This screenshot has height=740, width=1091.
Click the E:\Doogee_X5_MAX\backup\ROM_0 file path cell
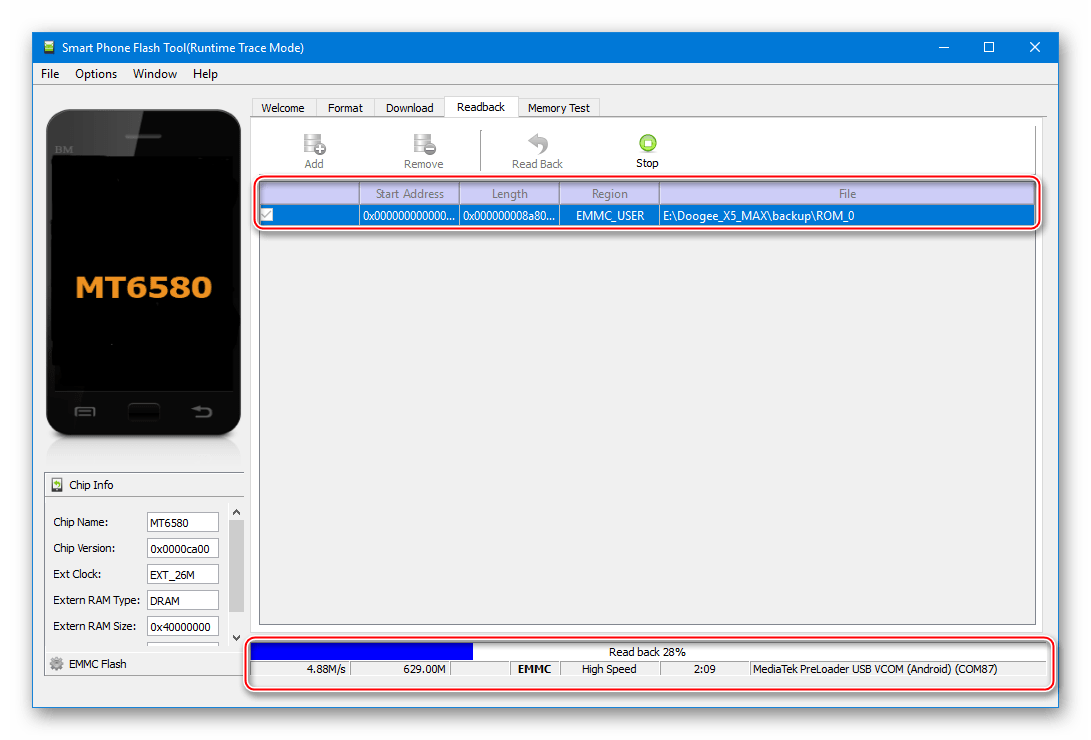pos(847,216)
